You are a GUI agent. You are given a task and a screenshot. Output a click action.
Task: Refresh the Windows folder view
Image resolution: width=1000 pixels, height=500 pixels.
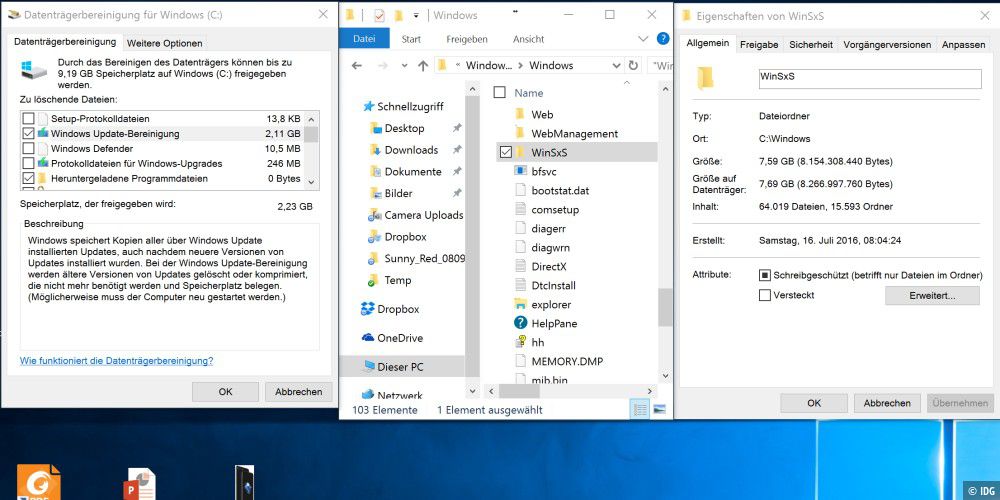633,66
